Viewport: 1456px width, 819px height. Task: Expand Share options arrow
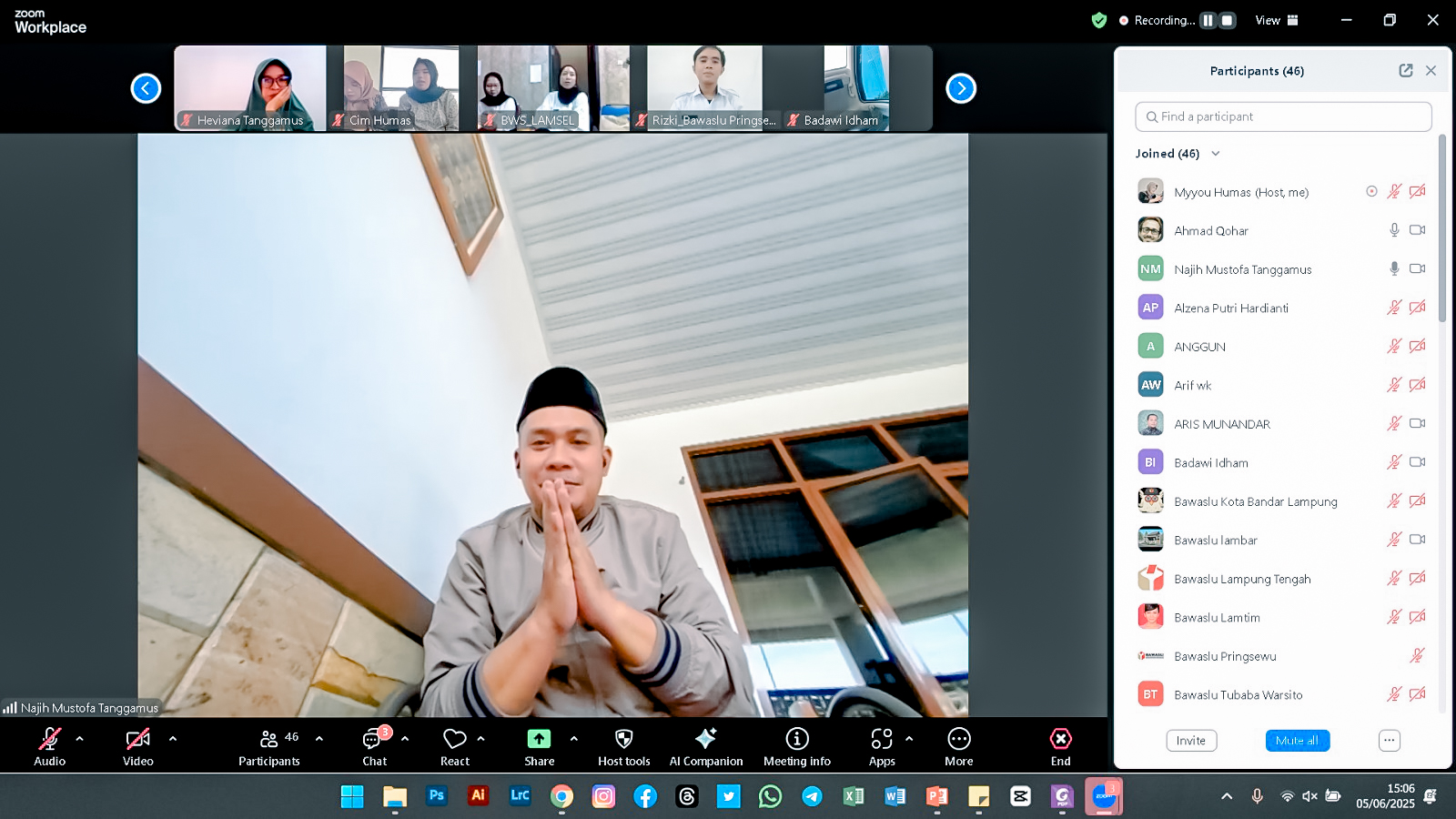tap(574, 738)
